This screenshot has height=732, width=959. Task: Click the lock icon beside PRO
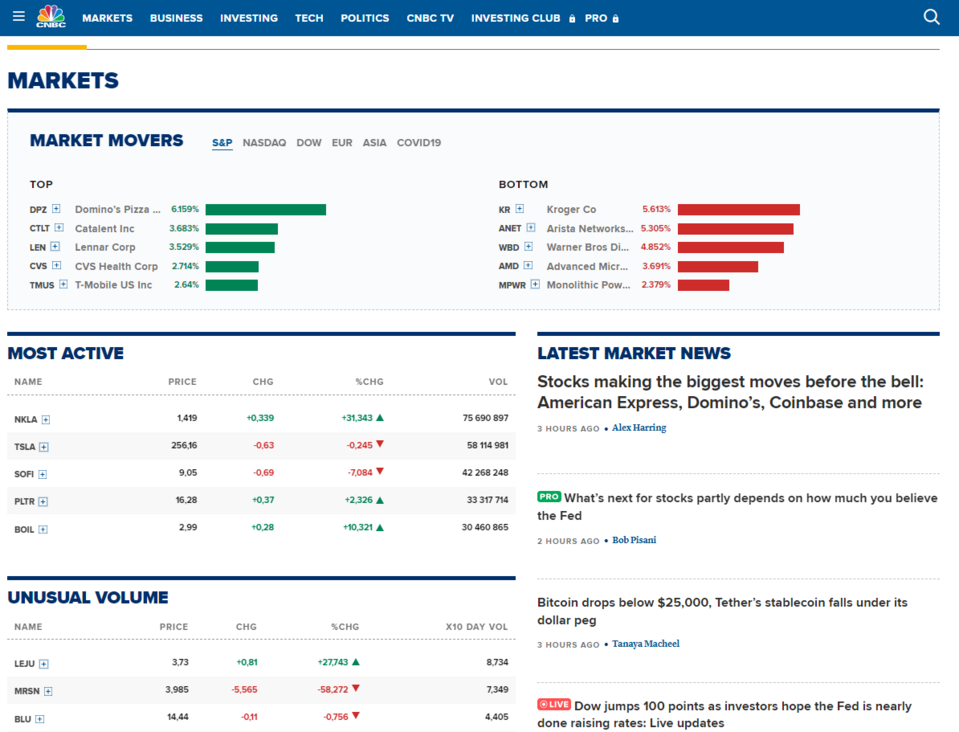(x=615, y=18)
